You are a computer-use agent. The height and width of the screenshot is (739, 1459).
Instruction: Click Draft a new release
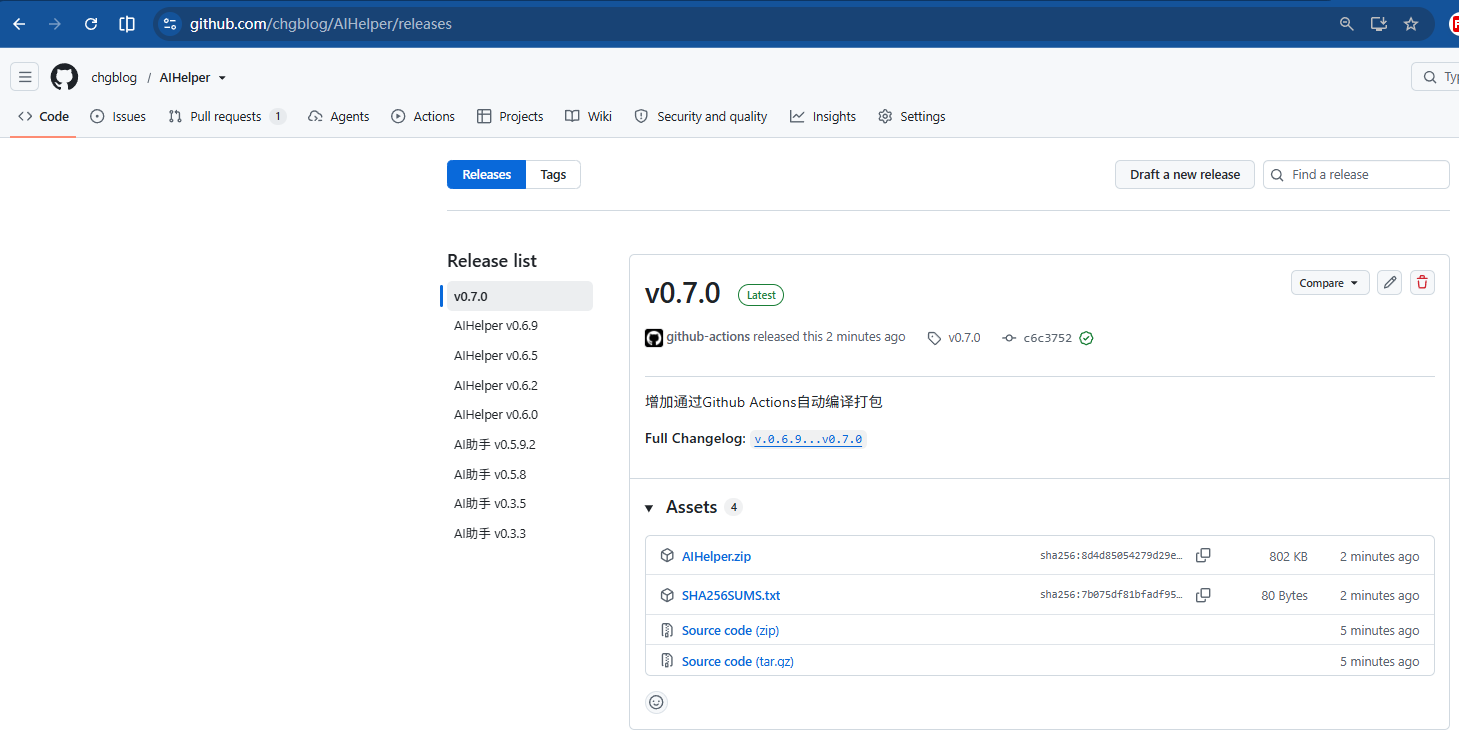[x=1185, y=175]
